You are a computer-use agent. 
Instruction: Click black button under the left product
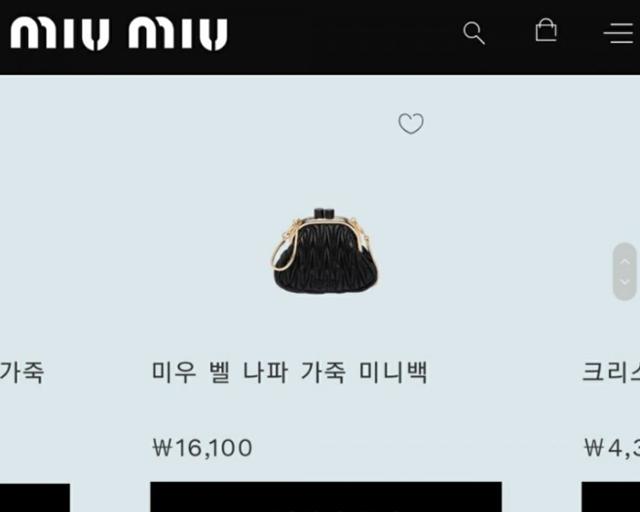click(35, 498)
